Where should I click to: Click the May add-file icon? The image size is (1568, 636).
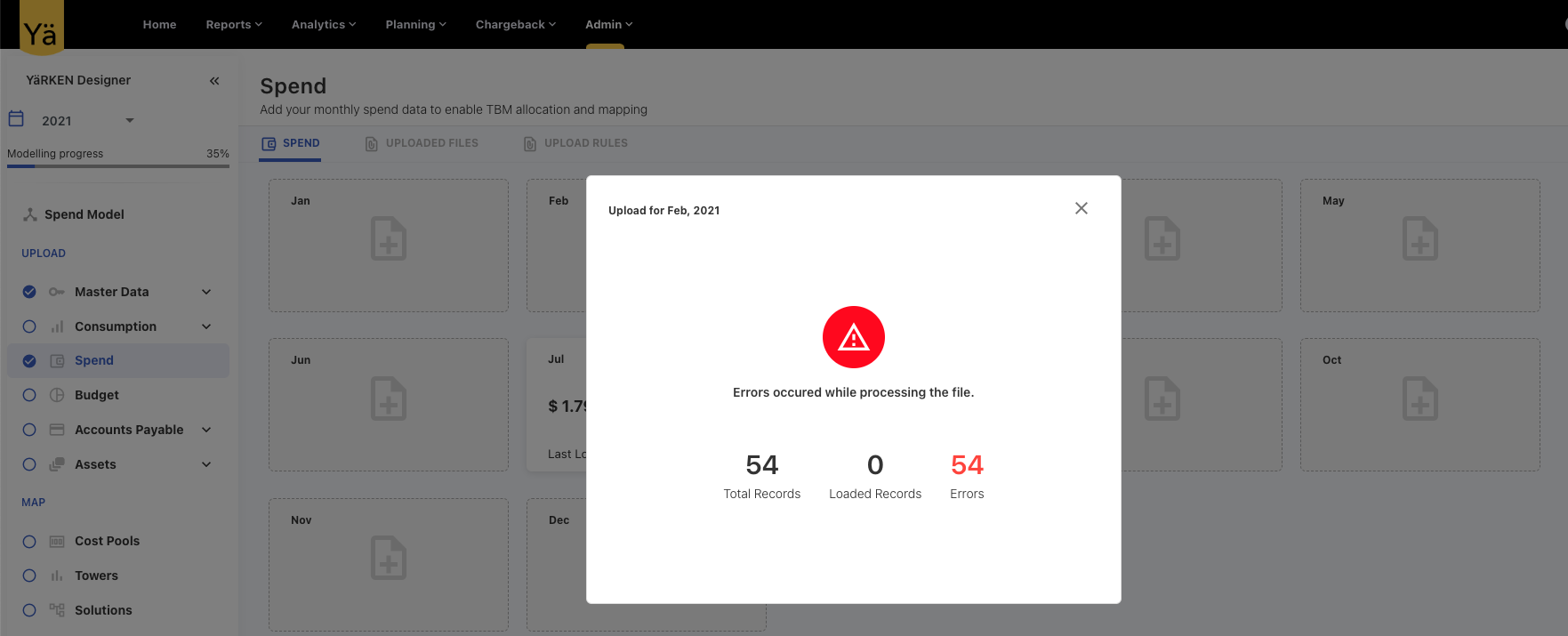[x=1419, y=238]
